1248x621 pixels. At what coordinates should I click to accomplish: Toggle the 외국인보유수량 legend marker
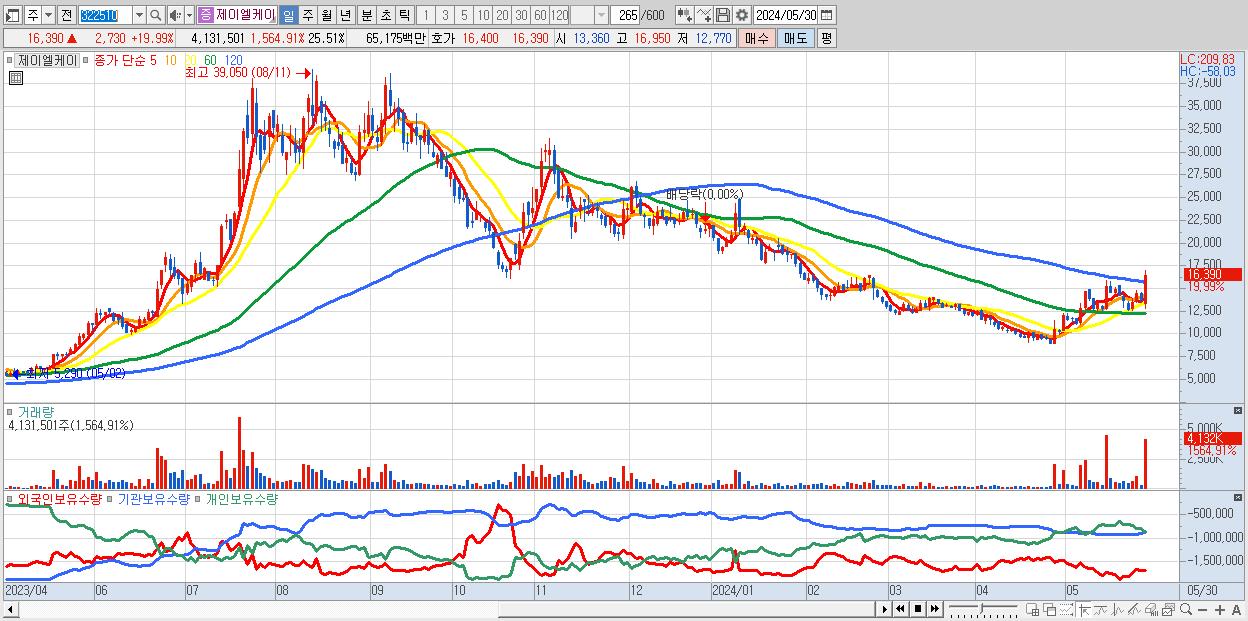point(11,498)
